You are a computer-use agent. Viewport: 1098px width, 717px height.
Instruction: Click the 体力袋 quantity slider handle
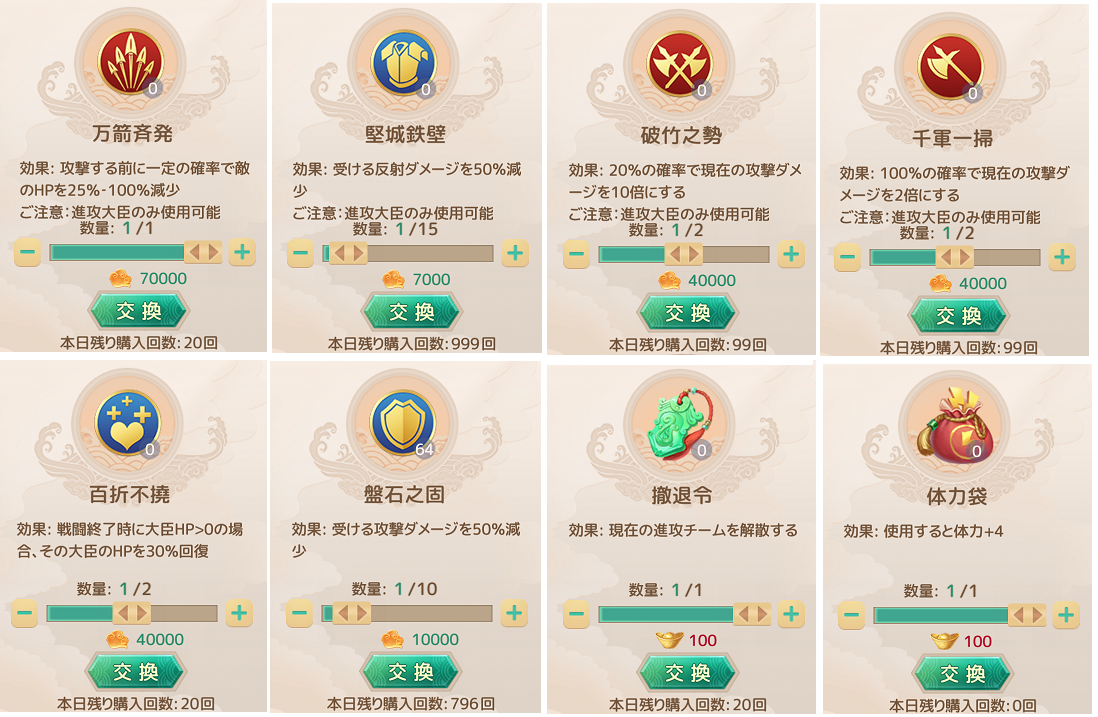pos(1027,615)
